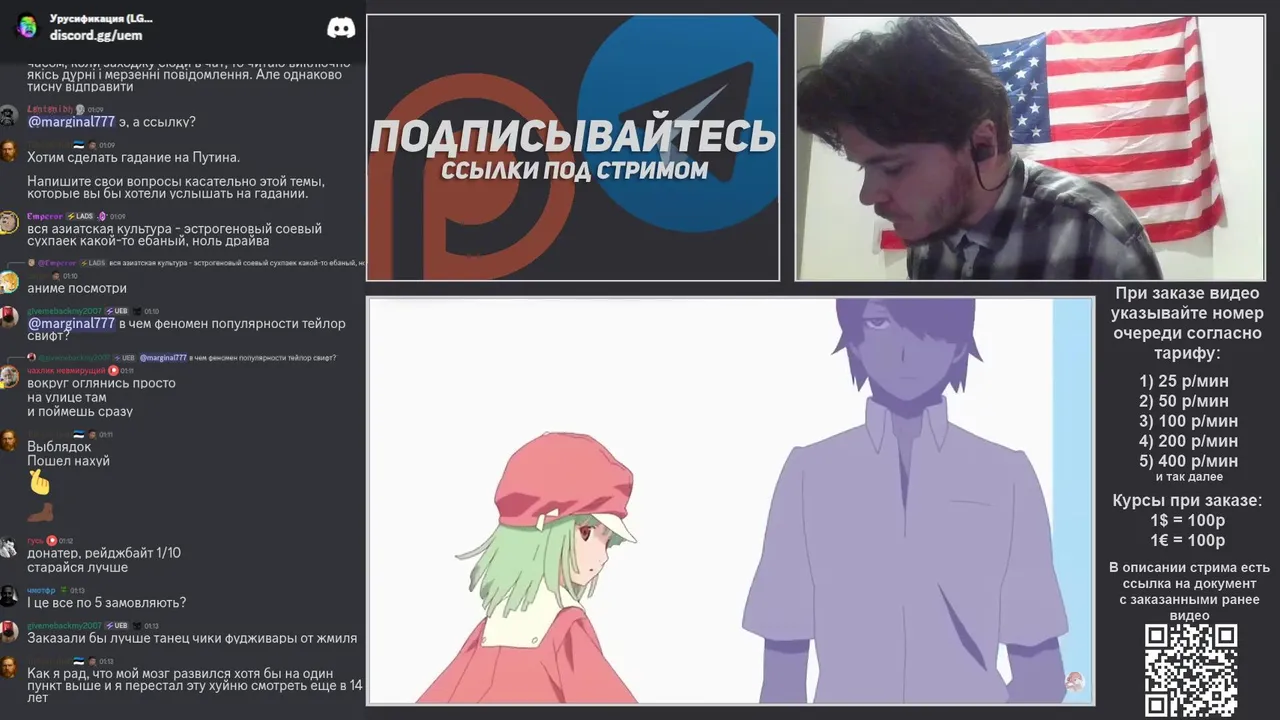This screenshot has width=1280, height=720.
Task: Click avatar beside 'Как я рад' message
Action: click(x=9, y=667)
